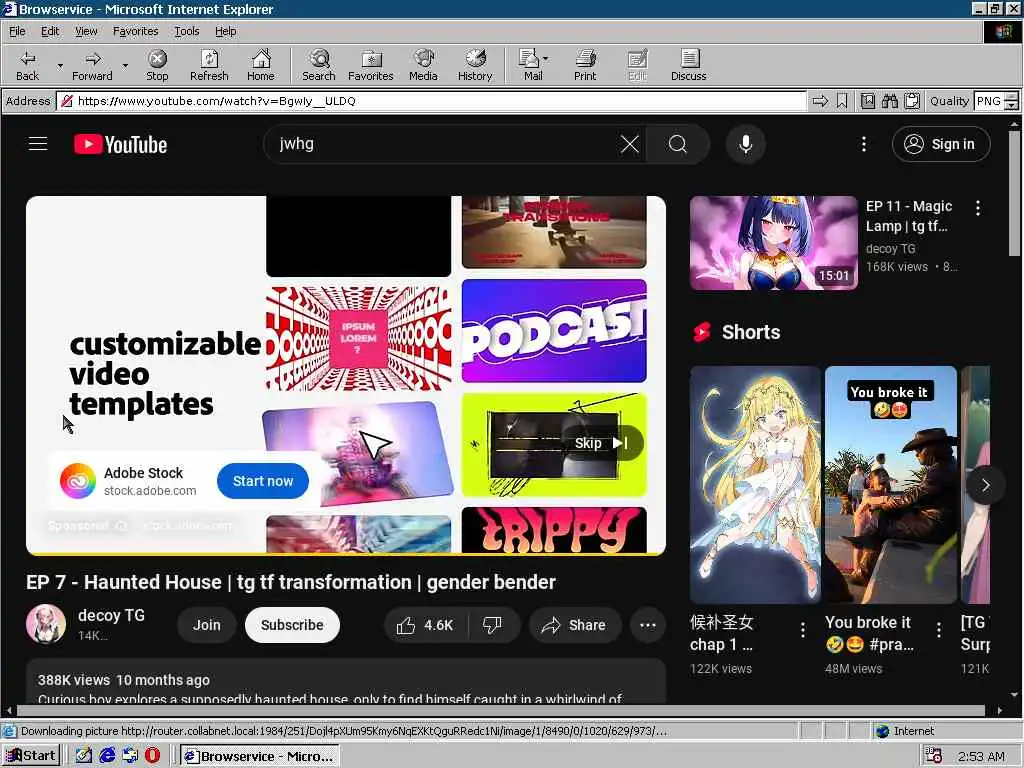This screenshot has width=1024, height=768.
Task: Clear the search text with X
Action: coord(630,144)
